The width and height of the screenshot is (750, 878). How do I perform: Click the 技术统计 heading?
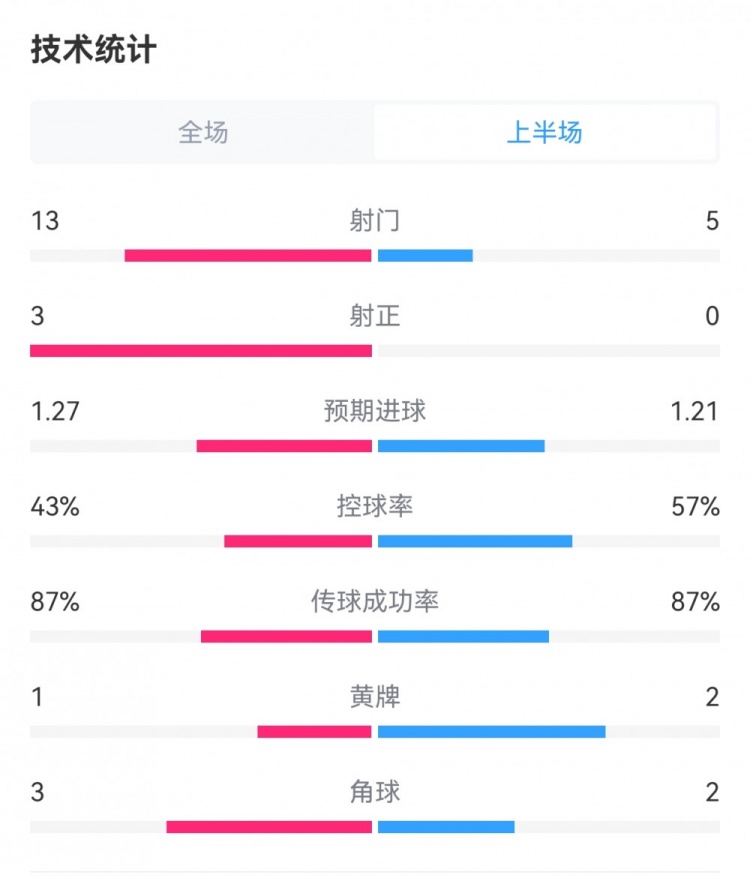pos(94,50)
